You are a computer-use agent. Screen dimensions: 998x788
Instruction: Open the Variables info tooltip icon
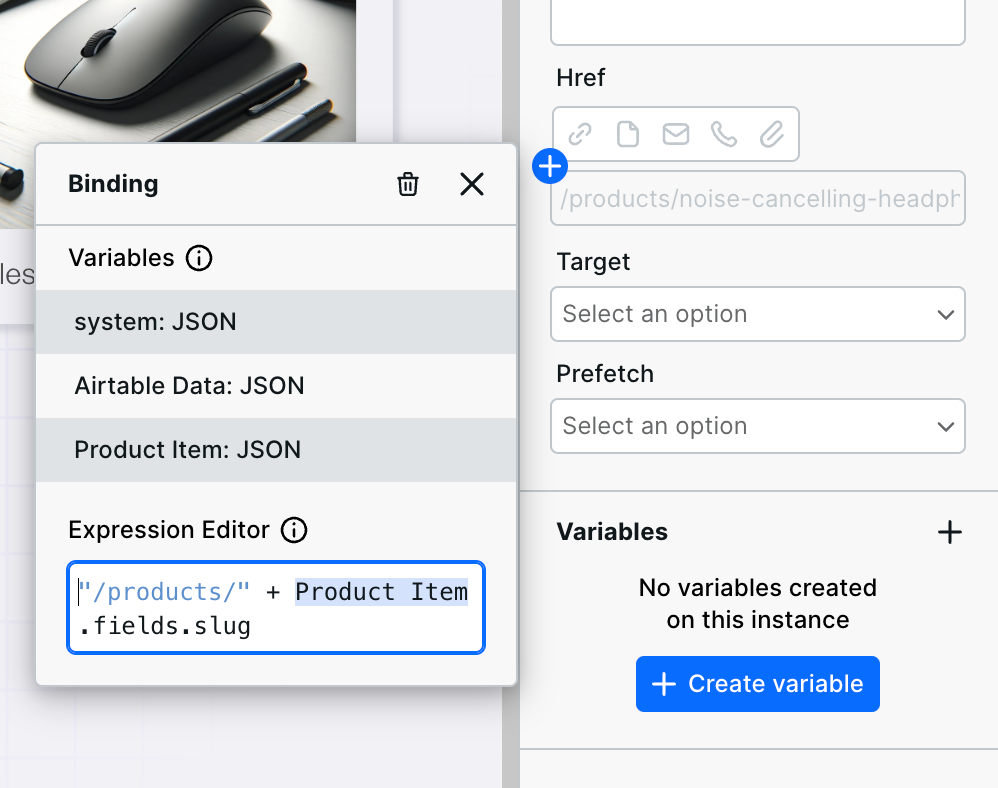pos(199,258)
